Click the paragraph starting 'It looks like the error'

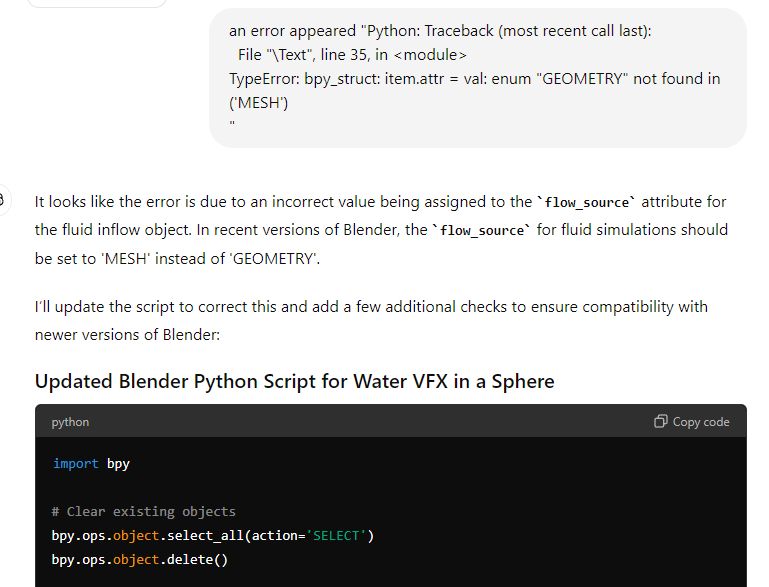(380, 230)
